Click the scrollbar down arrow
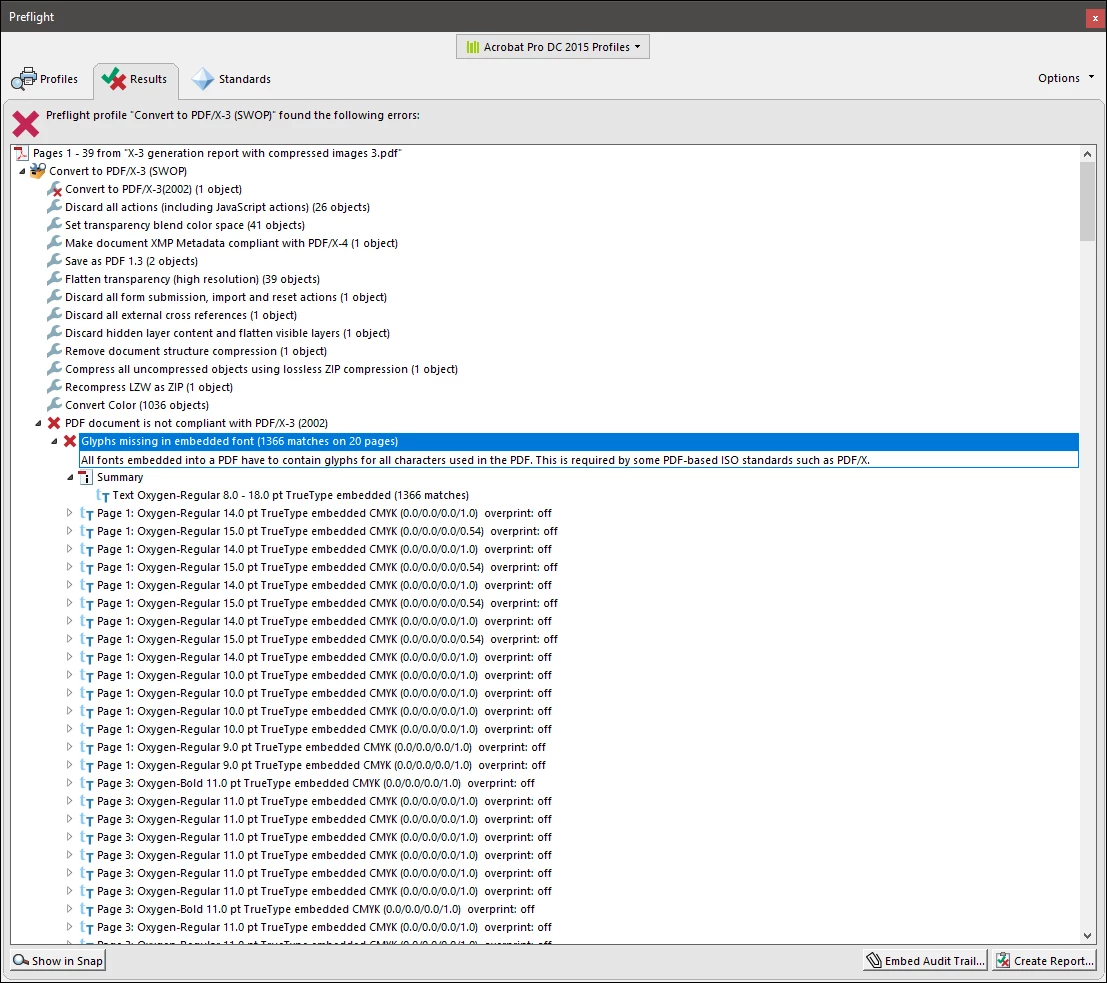1107x983 pixels. (x=1087, y=936)
